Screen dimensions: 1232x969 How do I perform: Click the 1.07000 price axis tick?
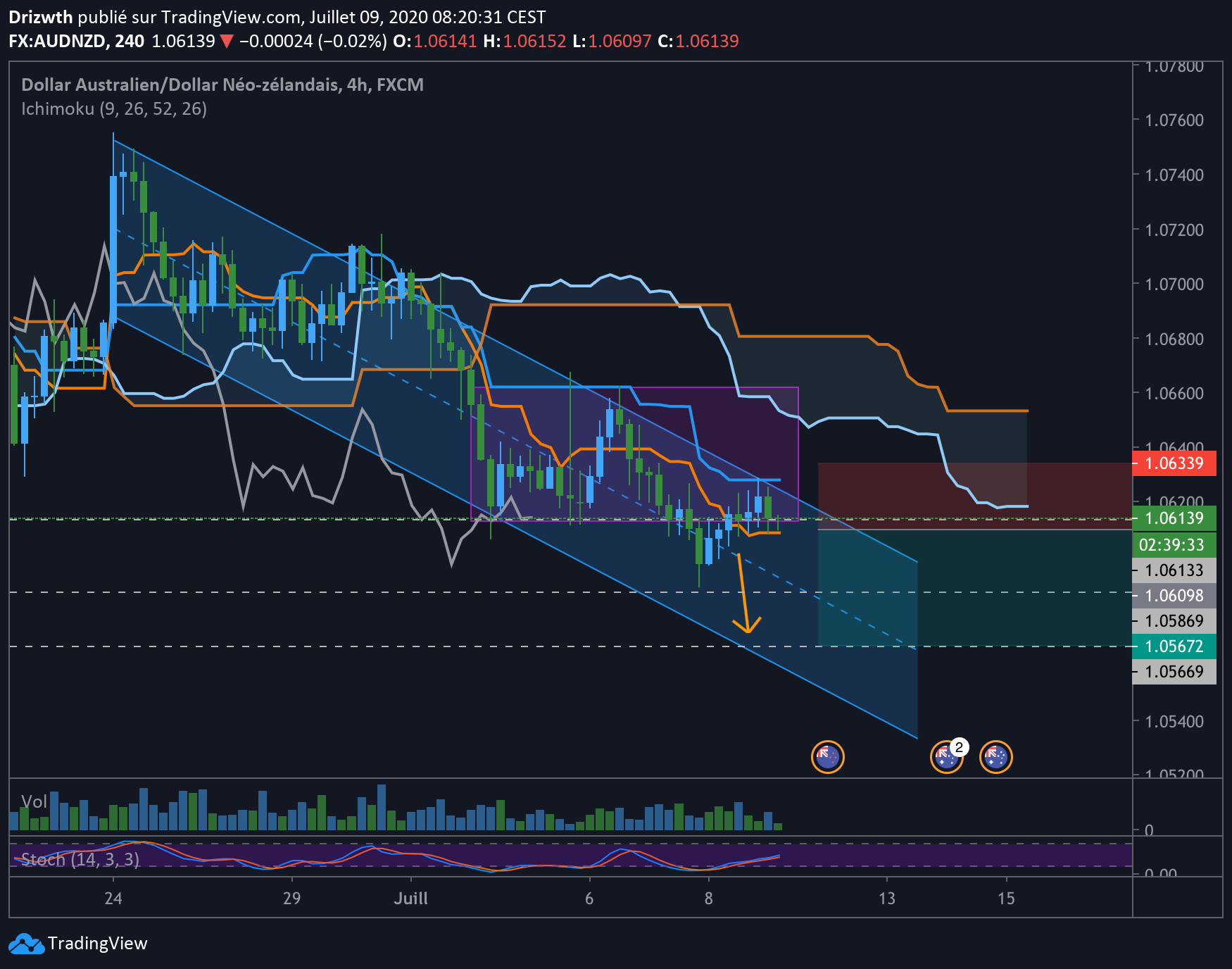tap(1174, 285)
